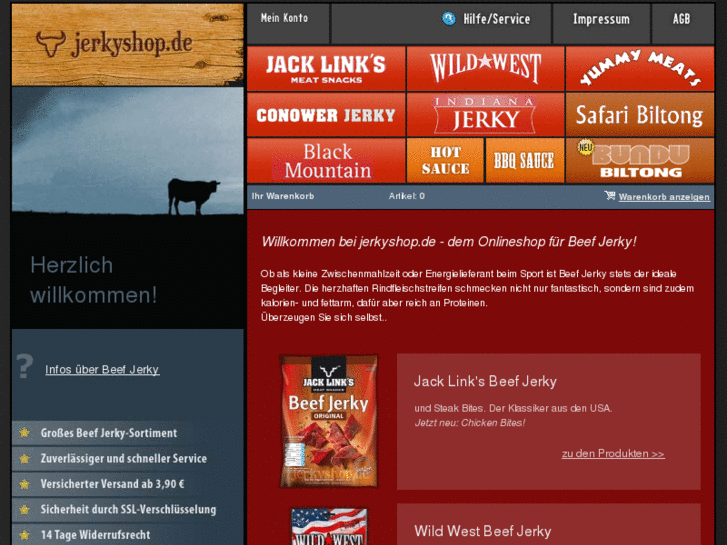Click the globe icon beside Hilfe/Service
The height and width of the screenshot is (545, 727).
(449, 19)
